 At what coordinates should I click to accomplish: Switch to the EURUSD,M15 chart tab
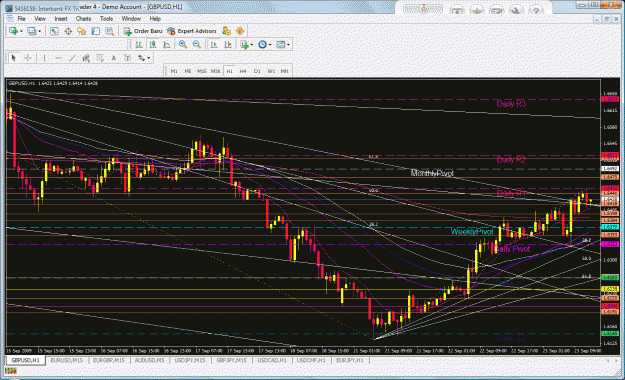point(67,360)
